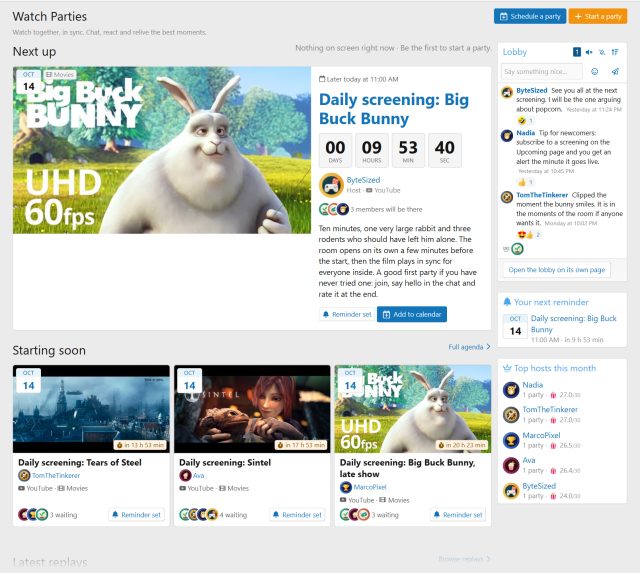Click the green online-user avatar below Lobby messages
This screenshot has width=640, height=573.
(518, 249)
